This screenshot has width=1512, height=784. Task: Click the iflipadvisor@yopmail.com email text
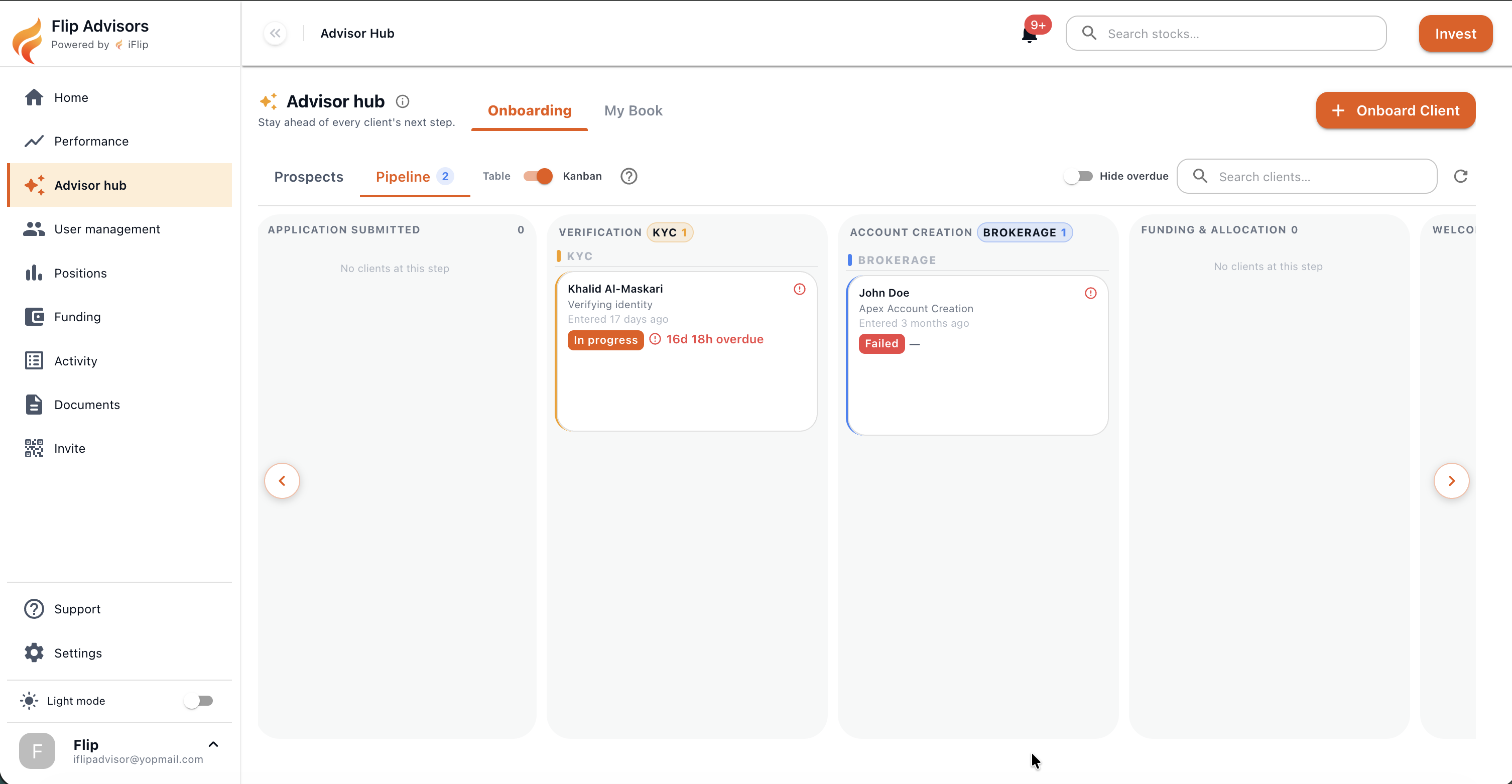138,759
